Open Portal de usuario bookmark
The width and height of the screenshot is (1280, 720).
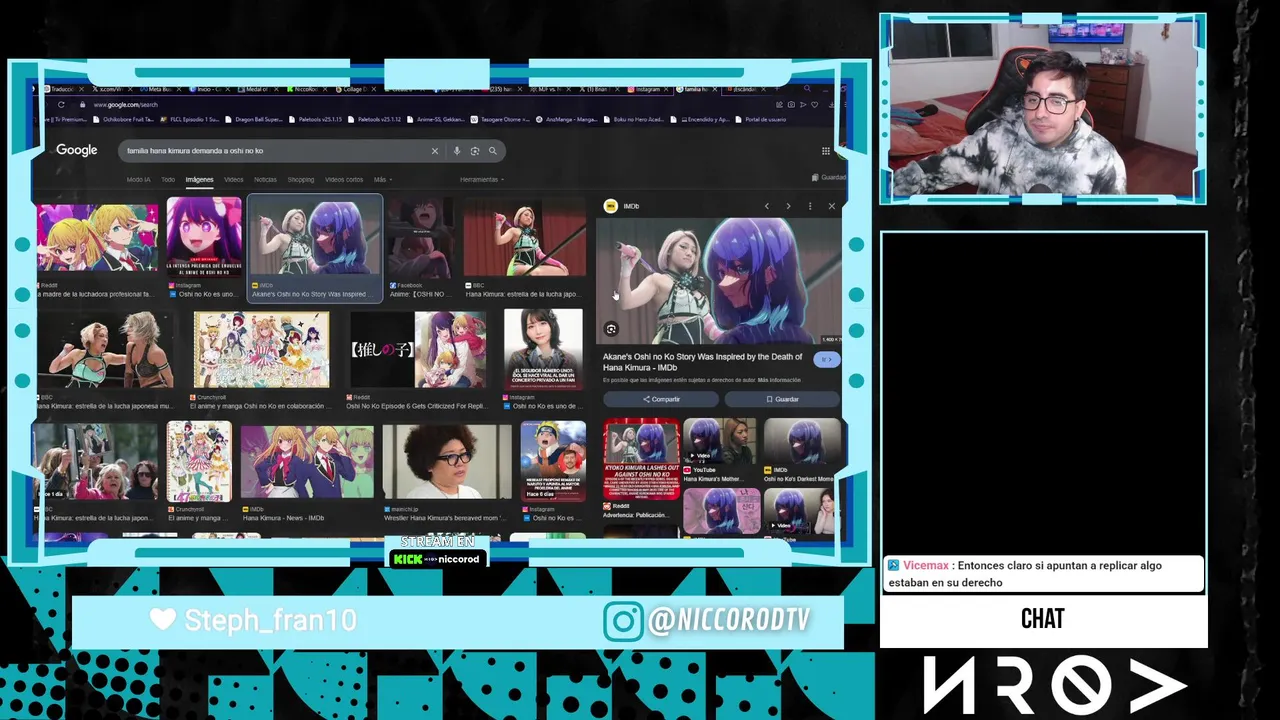click(762, 119)
